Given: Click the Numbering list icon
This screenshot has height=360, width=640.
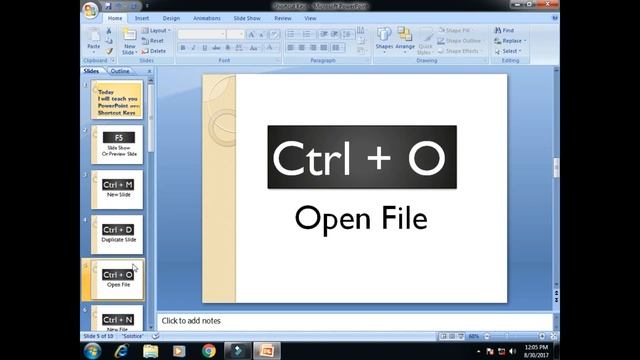Looking at the screenshot, I should 307,34.
